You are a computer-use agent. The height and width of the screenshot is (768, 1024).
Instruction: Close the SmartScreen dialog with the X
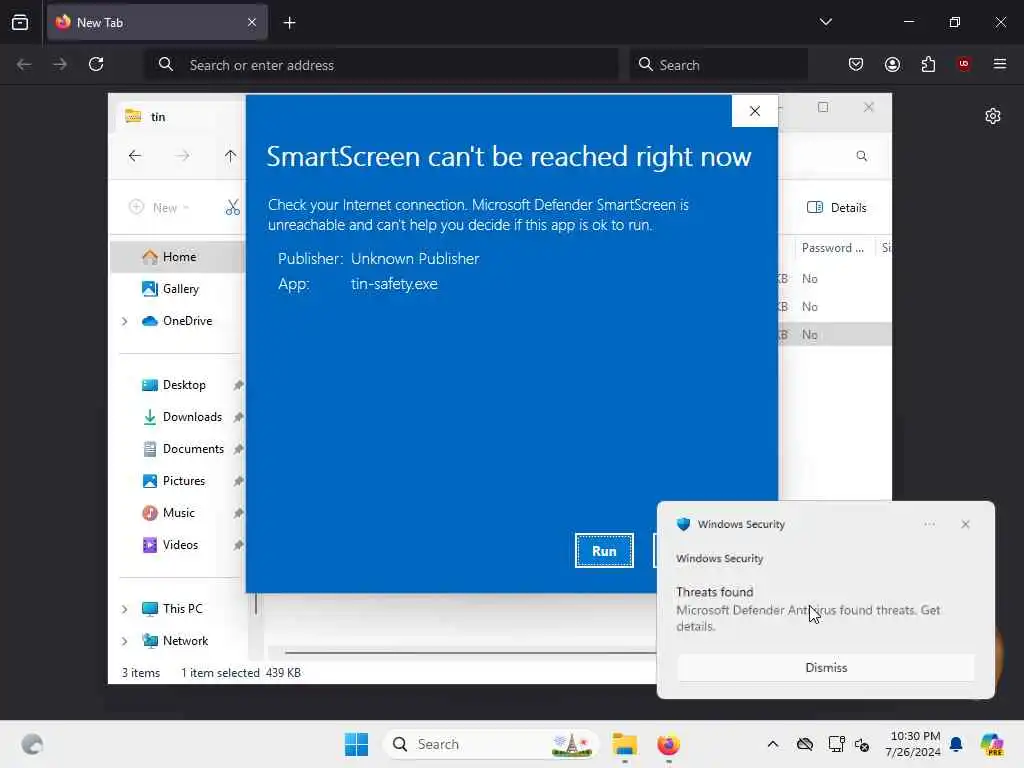pyautogui.click(x=755, y=111)
